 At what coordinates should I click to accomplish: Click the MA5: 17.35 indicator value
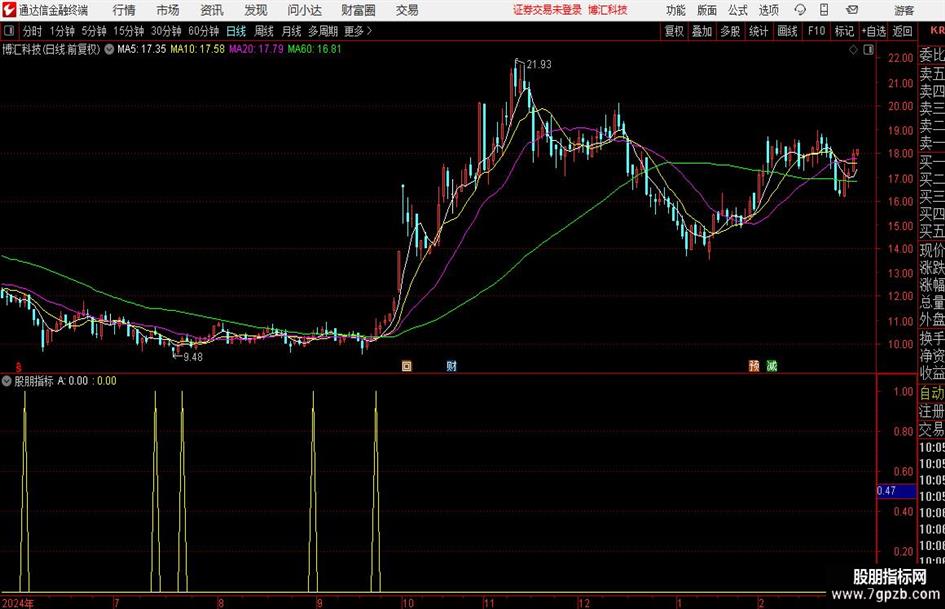pyautogui.click(x=141, y=49)
